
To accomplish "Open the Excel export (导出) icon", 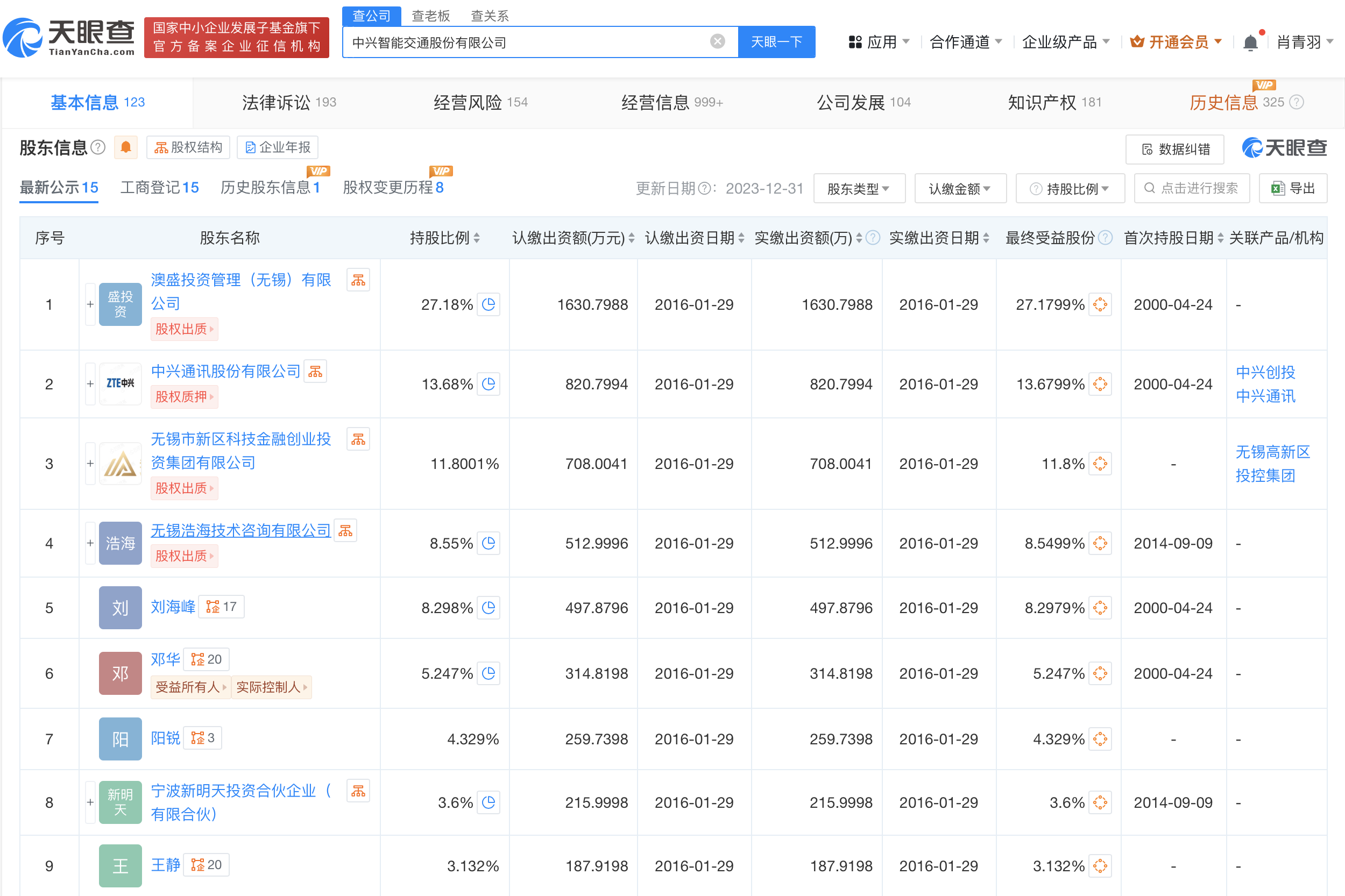I will tap(1292, 188).
